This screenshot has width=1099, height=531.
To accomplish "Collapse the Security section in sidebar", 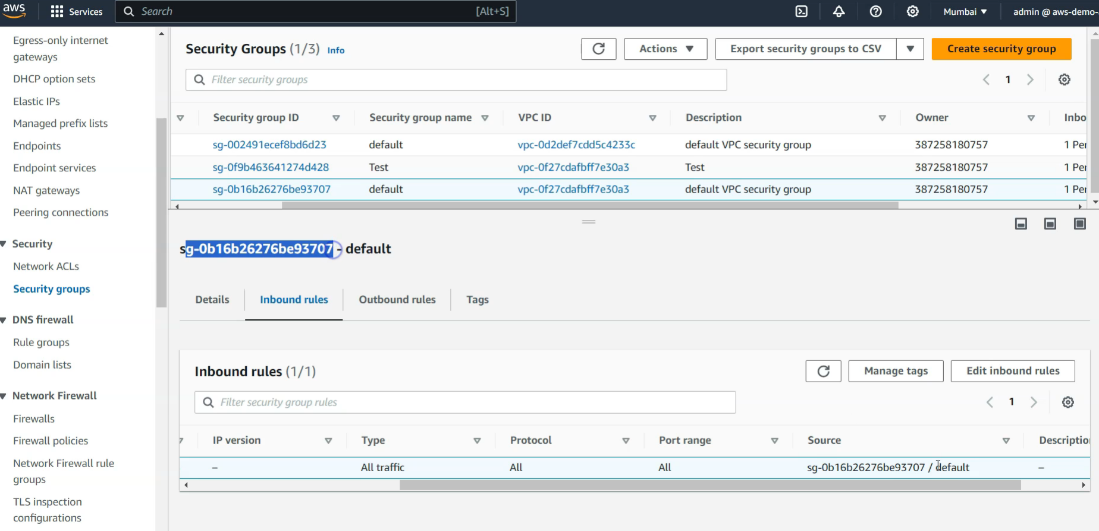I will (4, 244).
